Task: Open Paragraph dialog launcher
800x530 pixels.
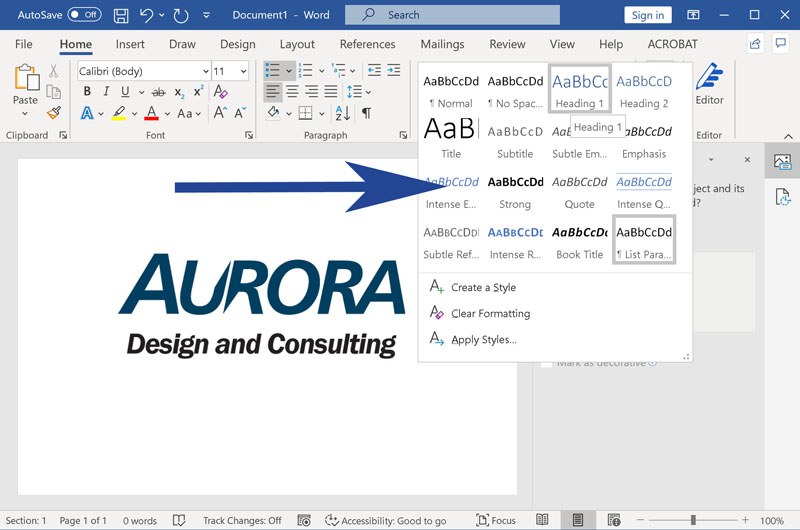Action: pyautogui.click(x=403, y=135)
